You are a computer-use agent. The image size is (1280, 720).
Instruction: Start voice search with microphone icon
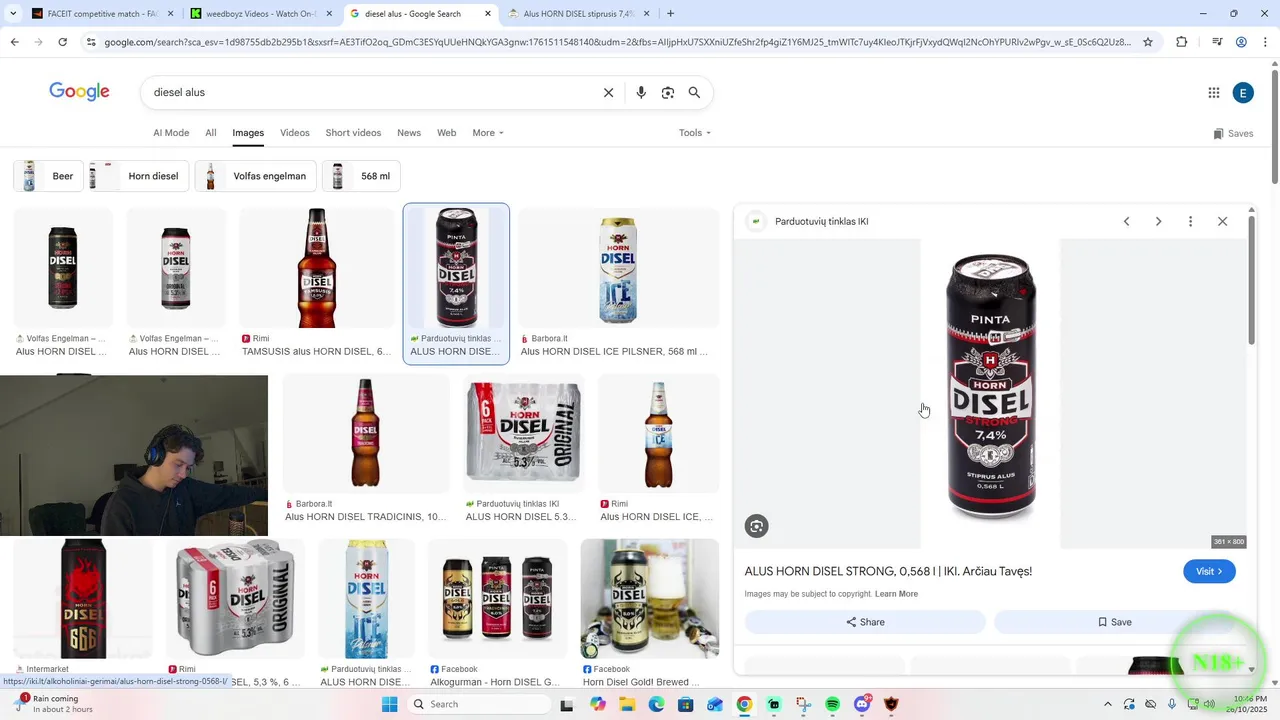(641, 93)
